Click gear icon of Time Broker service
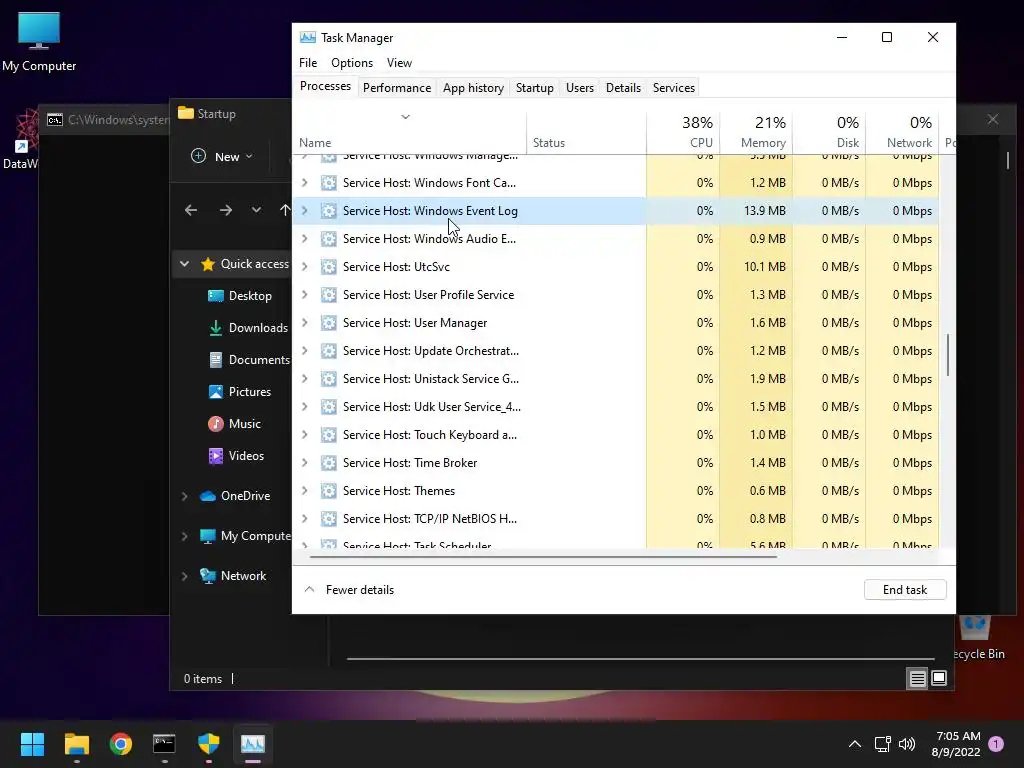 click(x=328, y=463)
